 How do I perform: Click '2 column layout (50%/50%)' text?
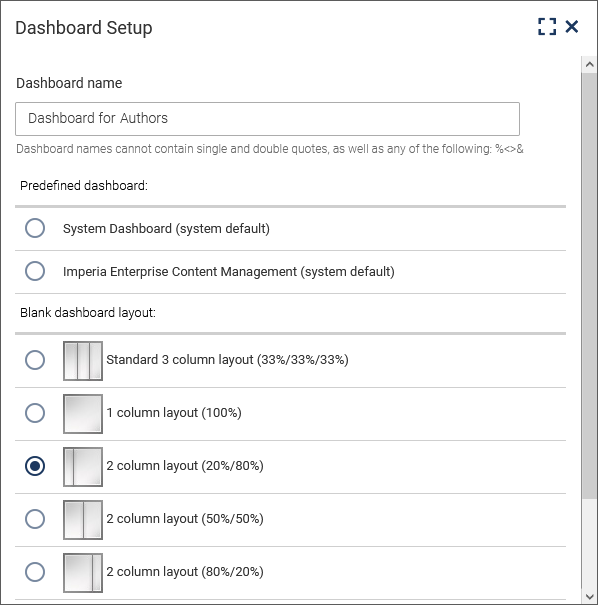[x=185, y=519]
